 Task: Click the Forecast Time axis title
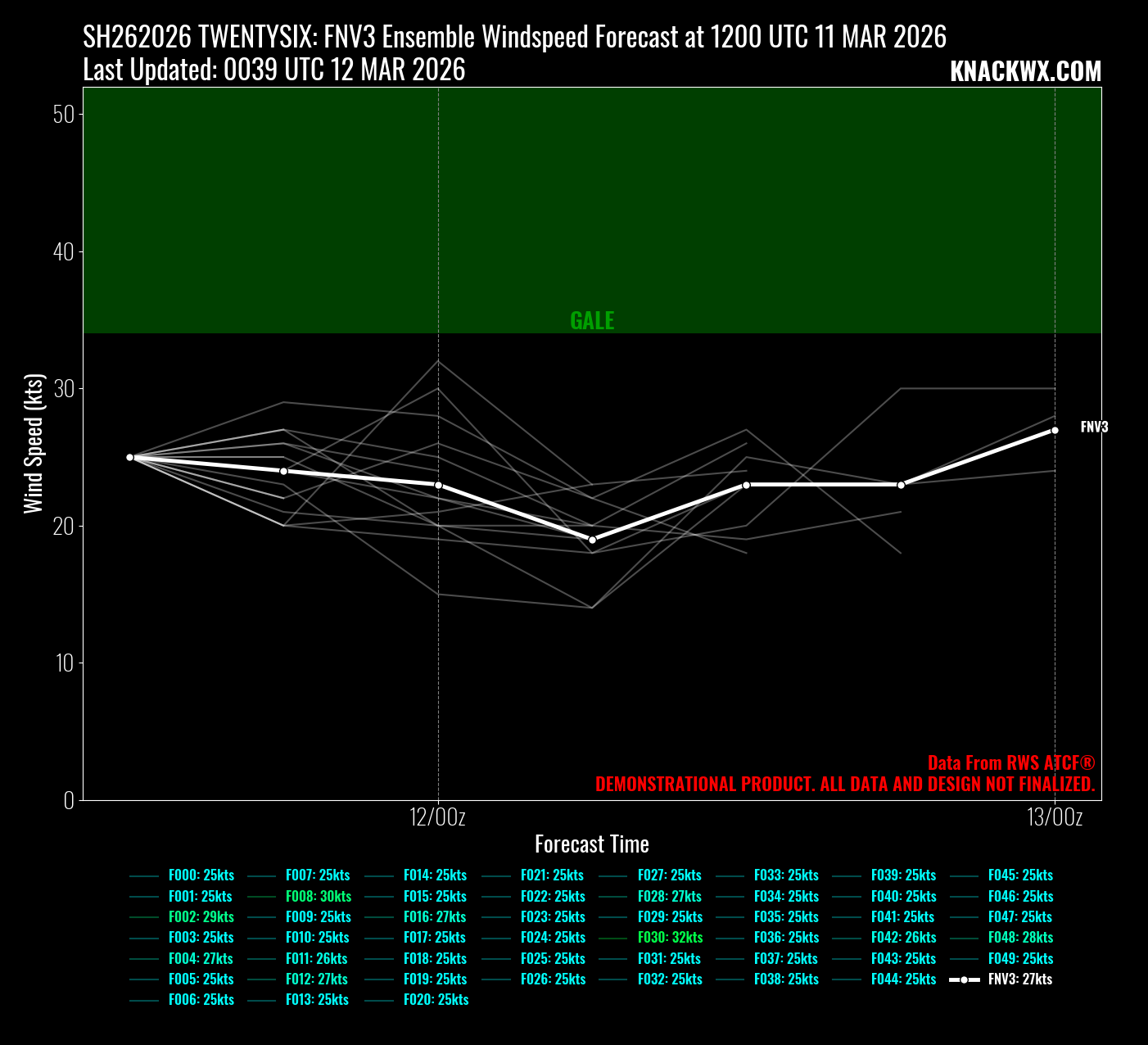point(592,844)
